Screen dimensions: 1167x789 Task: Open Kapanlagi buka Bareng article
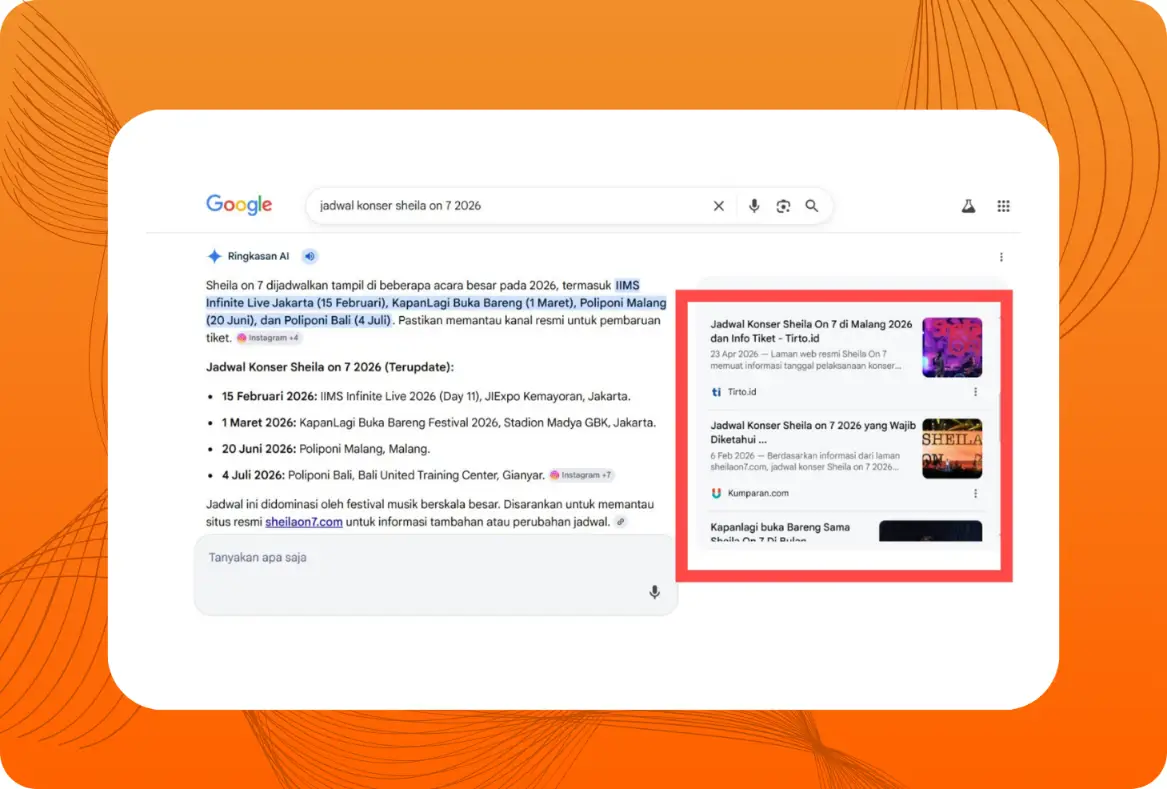(x=780, y=532)
